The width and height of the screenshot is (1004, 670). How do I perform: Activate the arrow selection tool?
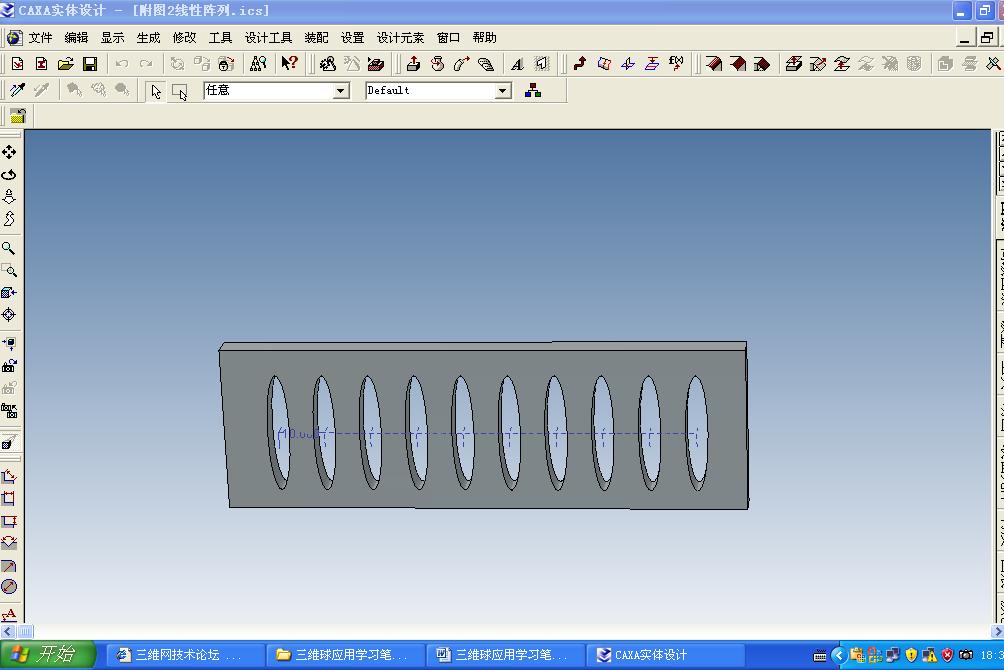(156, 91)
